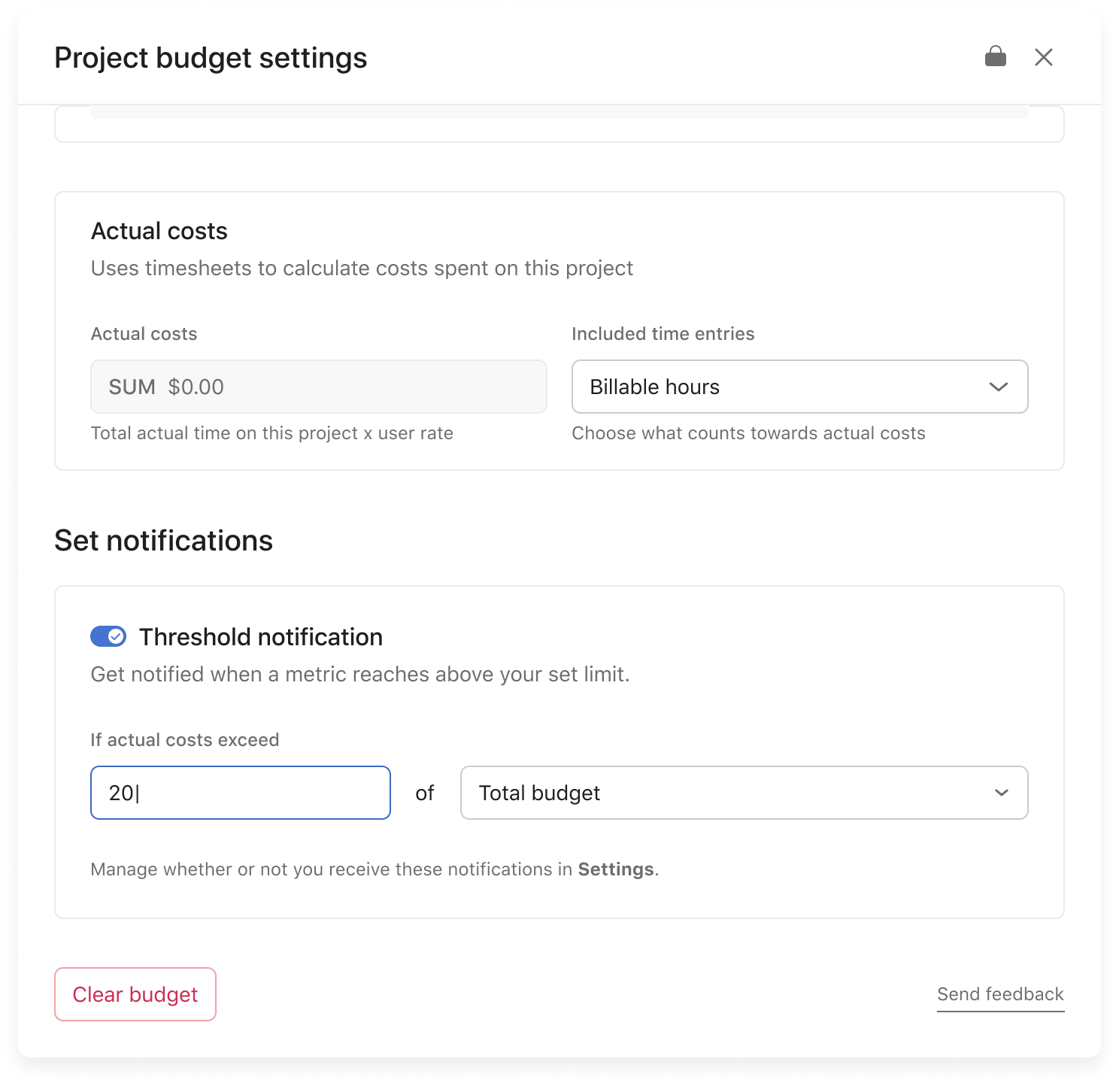Screen dimensions: 1119x1092
Task: Focus the threshold input showing 20
Action: (240, 793)
